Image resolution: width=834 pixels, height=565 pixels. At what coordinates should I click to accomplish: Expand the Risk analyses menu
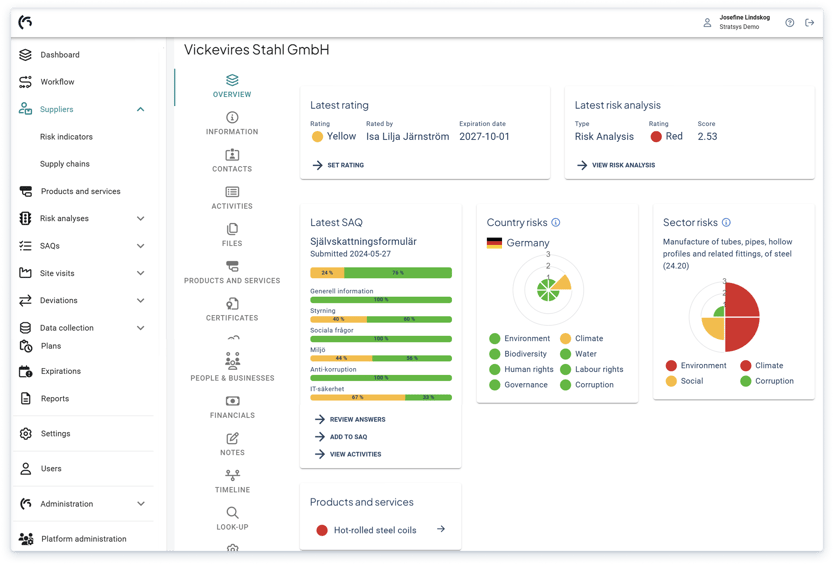tap(140, 219)
